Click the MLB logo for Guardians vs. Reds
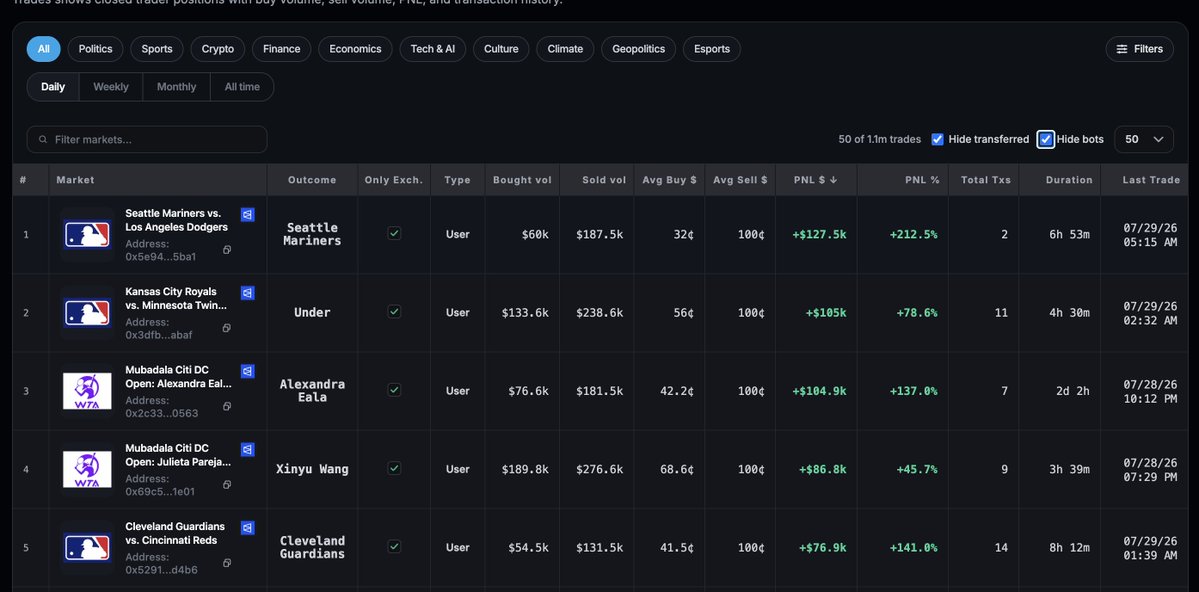 [x=87, y=548]
